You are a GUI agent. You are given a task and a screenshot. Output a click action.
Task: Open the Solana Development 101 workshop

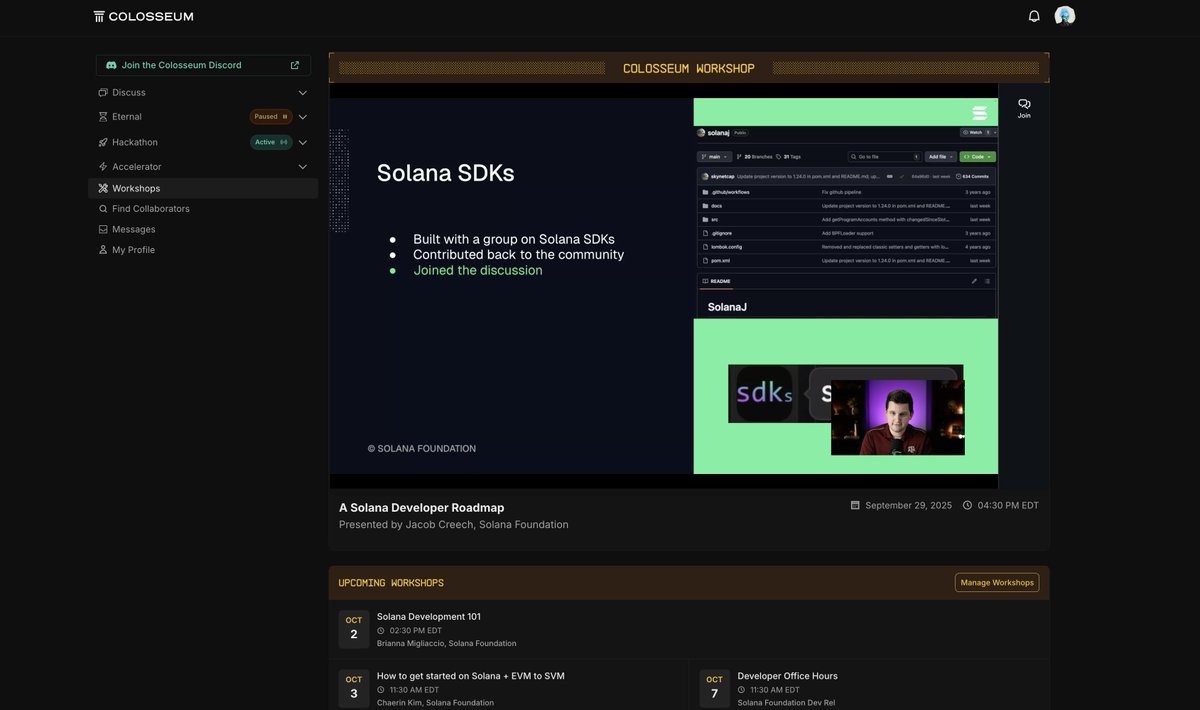[x=429, y=616]
